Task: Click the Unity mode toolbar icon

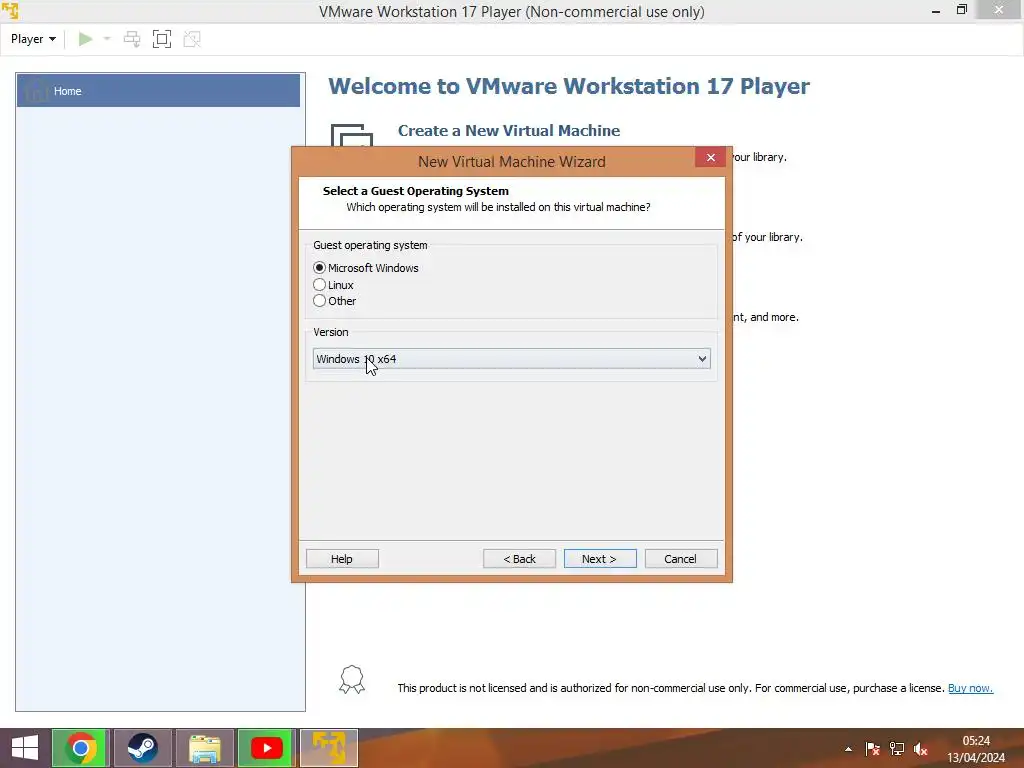Action: (x=192, y=39)
